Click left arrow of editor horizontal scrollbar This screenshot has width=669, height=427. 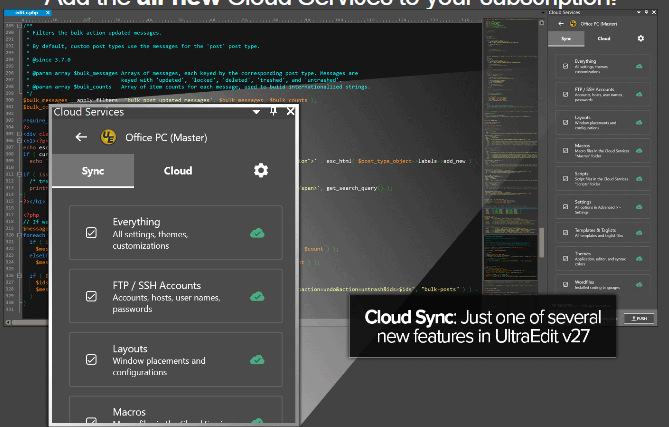[x=8, y=322]
